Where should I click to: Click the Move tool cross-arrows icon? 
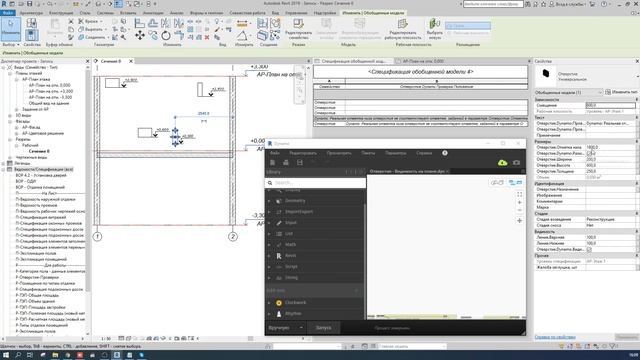pyautogui.click(x=140, y=36)
